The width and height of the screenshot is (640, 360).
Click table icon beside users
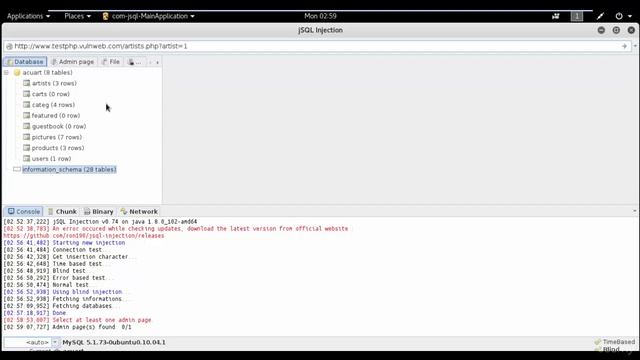click(x=27, y=159)
